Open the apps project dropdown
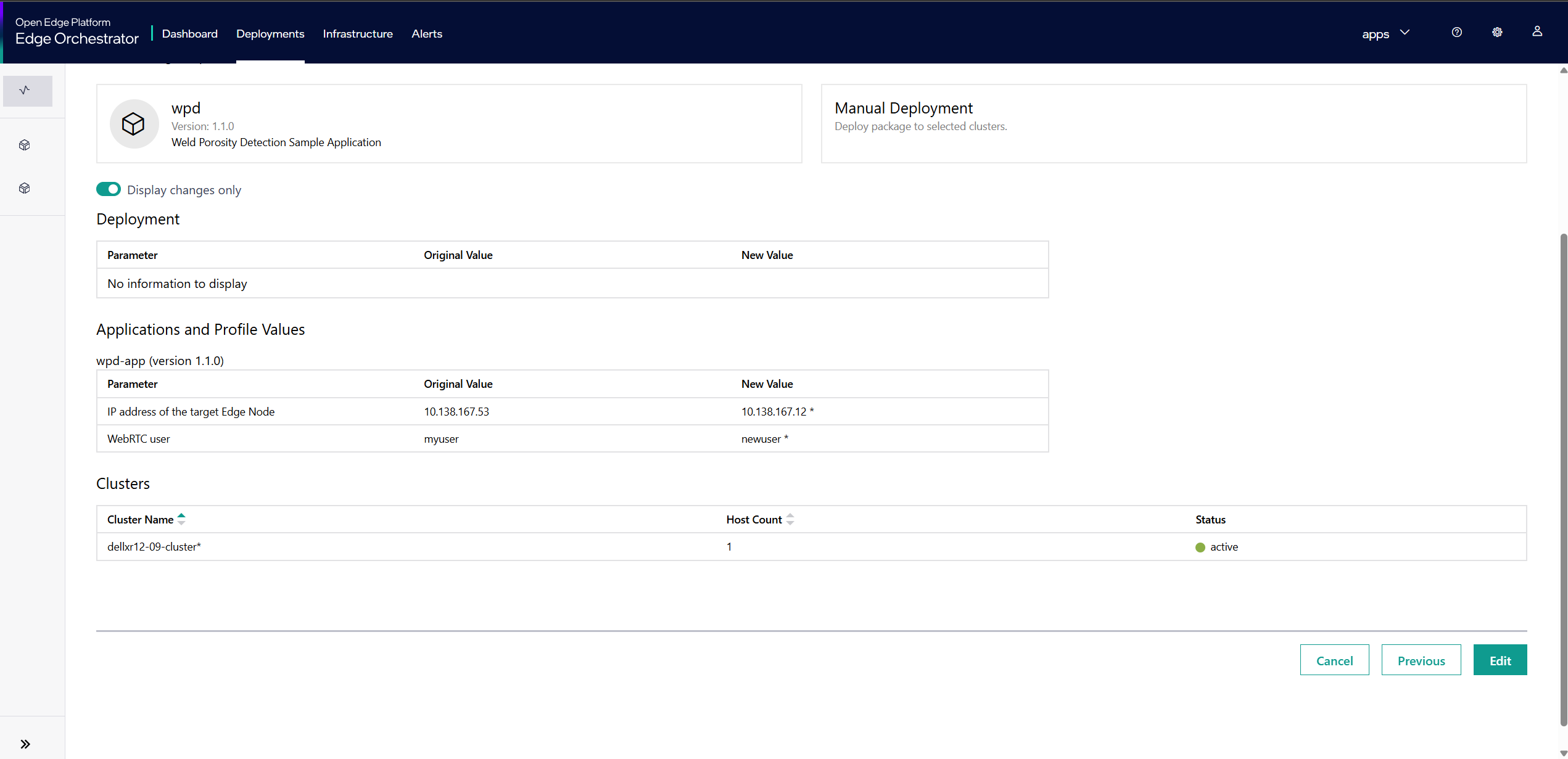Screen dimensions: 1568x759 pyautogui.click(x=1385, y=33)
